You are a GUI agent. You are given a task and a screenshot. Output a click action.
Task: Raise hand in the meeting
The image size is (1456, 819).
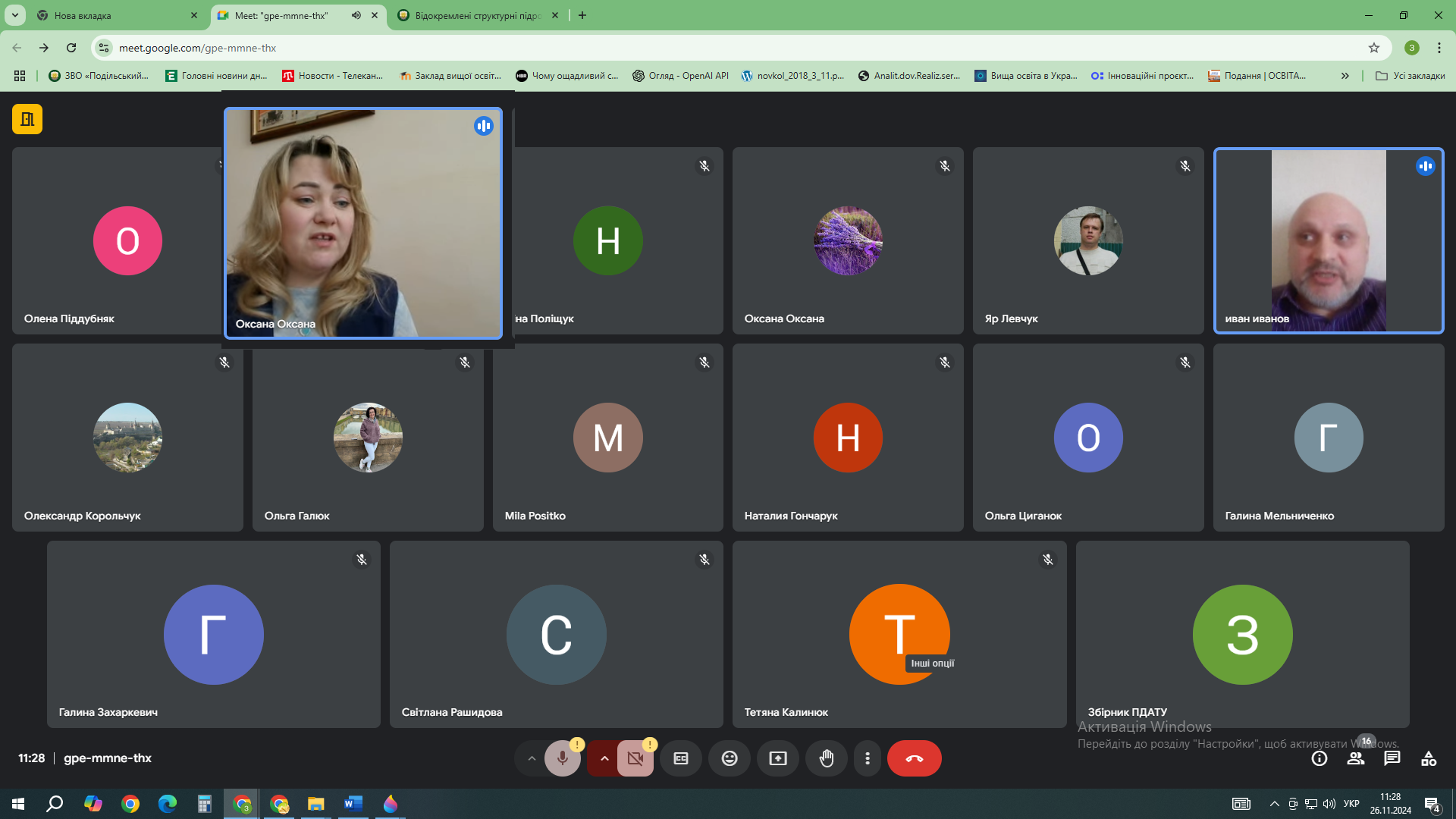827,758
